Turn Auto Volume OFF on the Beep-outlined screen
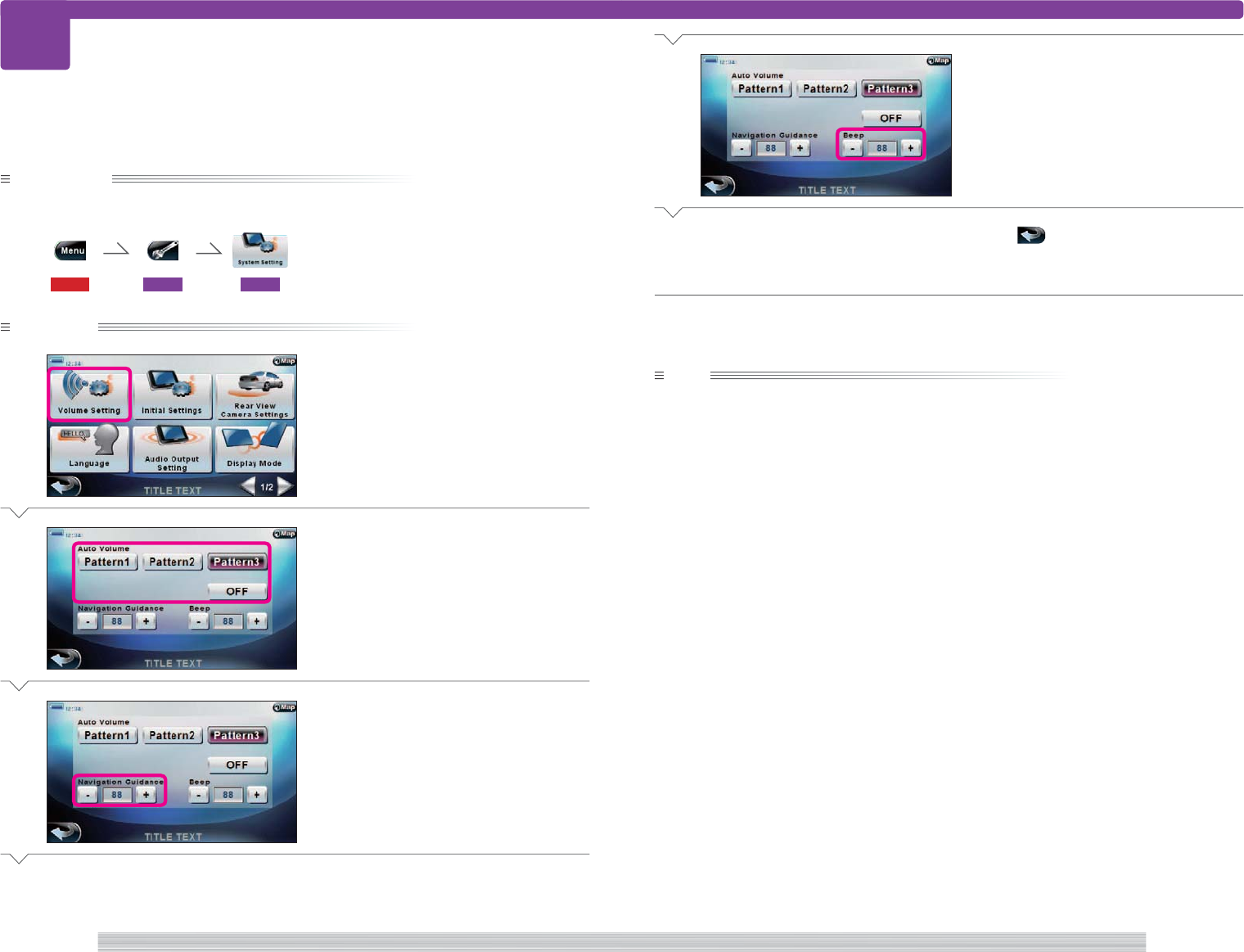 (x=891, y=118)
